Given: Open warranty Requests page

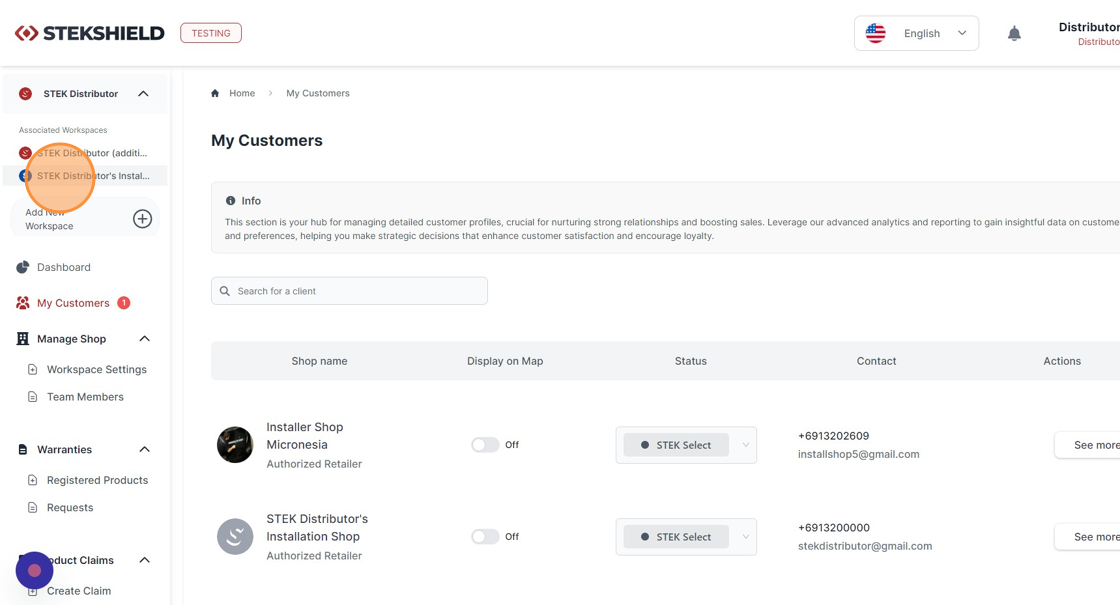Looking at the screenshot, I should [70, 507].
